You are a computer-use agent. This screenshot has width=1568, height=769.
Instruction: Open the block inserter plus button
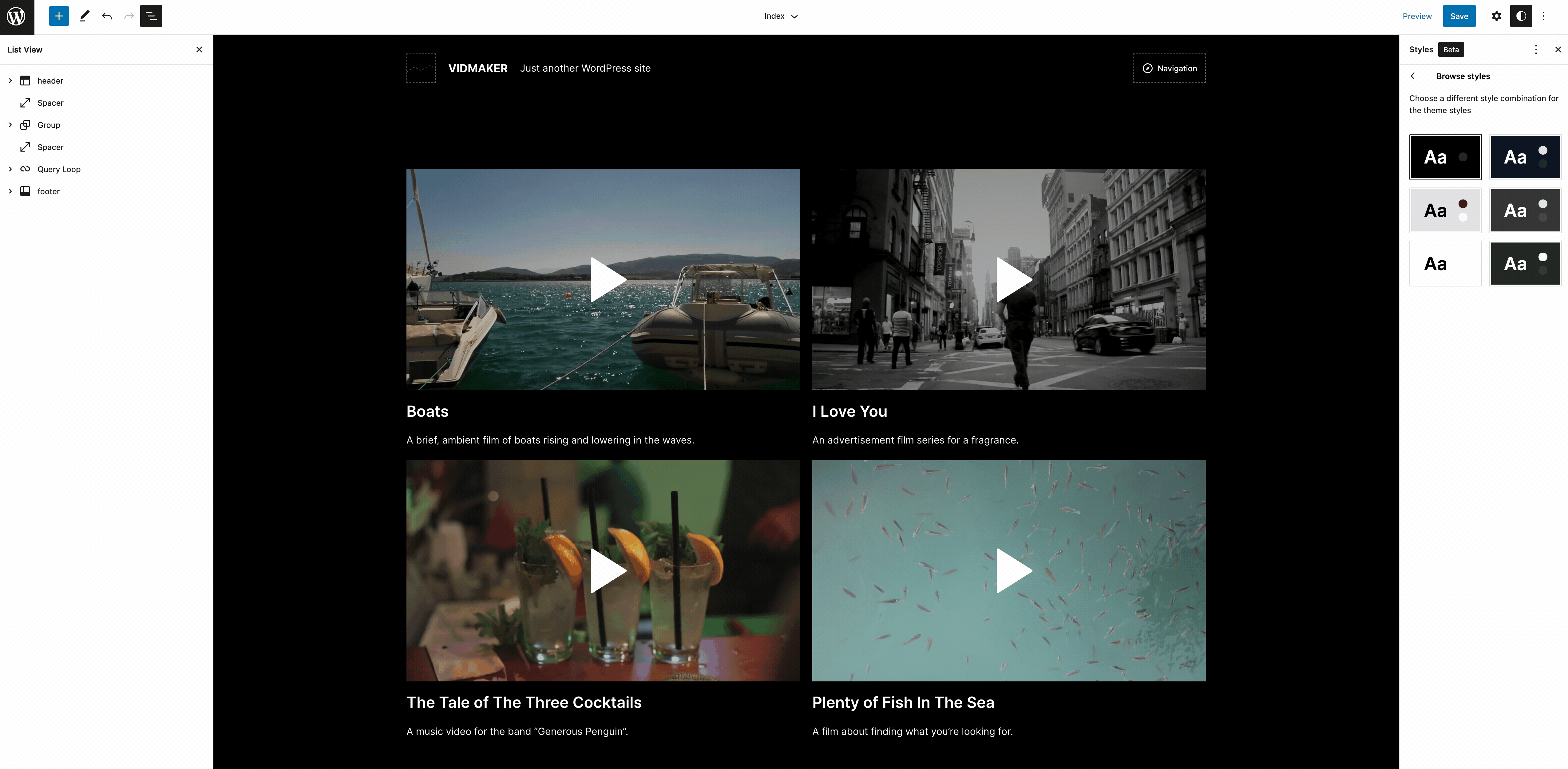coord(58,16)
